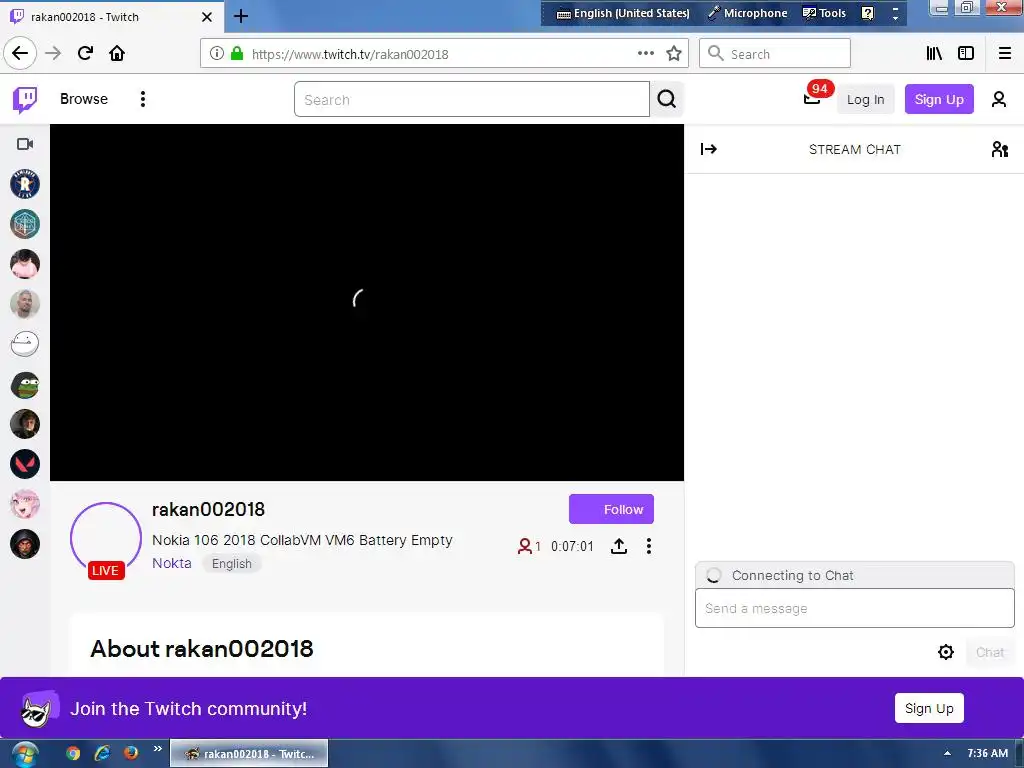This screenshot has width=1024, height=768.
Task: Open the more options menu next to Browse
Action: [142, 99]
